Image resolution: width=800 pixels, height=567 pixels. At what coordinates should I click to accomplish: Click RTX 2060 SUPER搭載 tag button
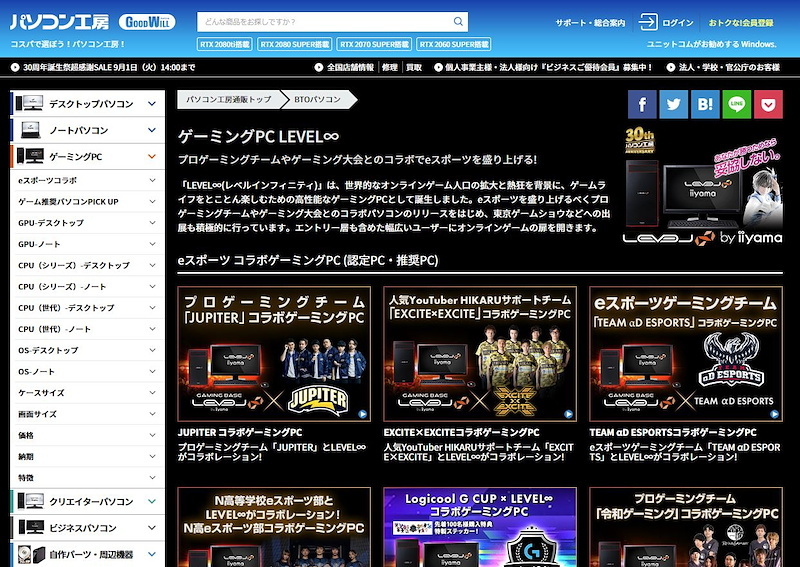(454, 44)
